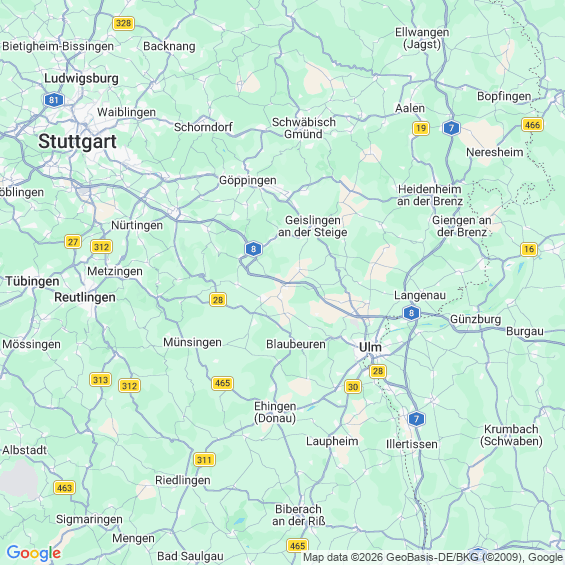565x565 pixels.
Task: Click the Map data copyright text
Action: 433,557
